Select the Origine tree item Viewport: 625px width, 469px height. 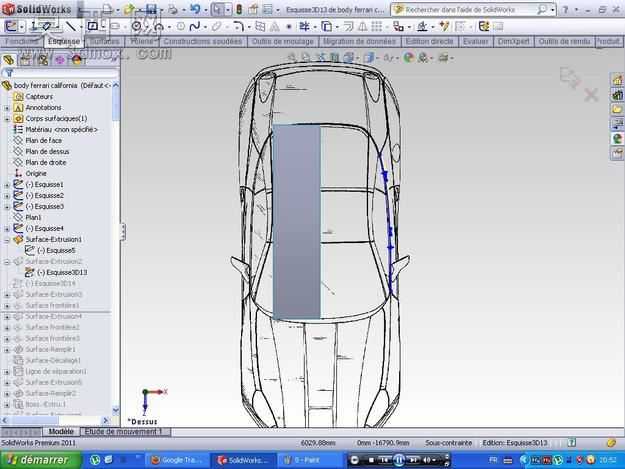point(36,174)
